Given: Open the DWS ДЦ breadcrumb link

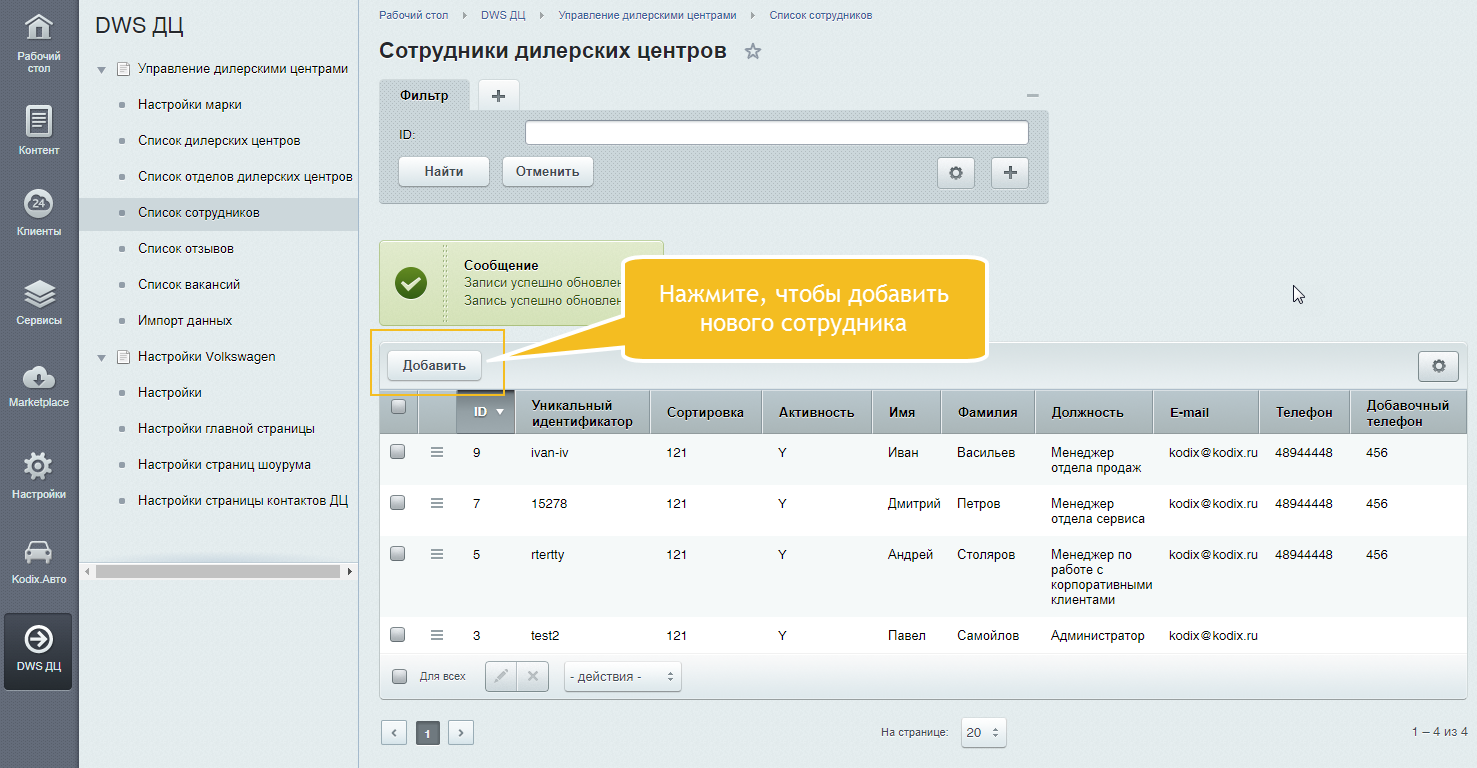Looking at the screenshot, I should pyautogui.click(x=504, y=16).
